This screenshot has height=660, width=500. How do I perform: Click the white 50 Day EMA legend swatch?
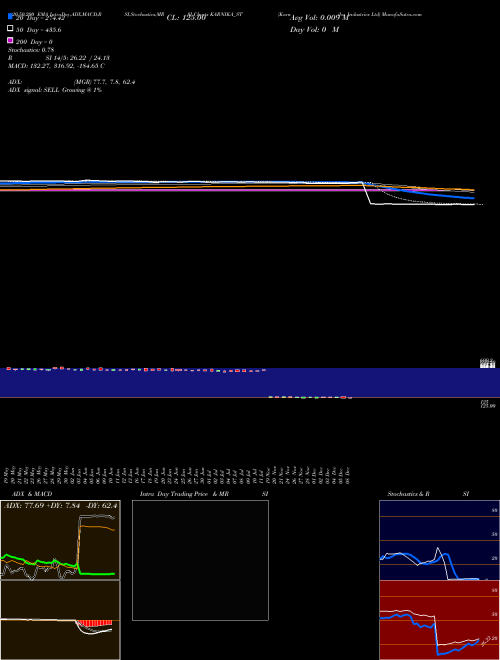pos(10,29)
